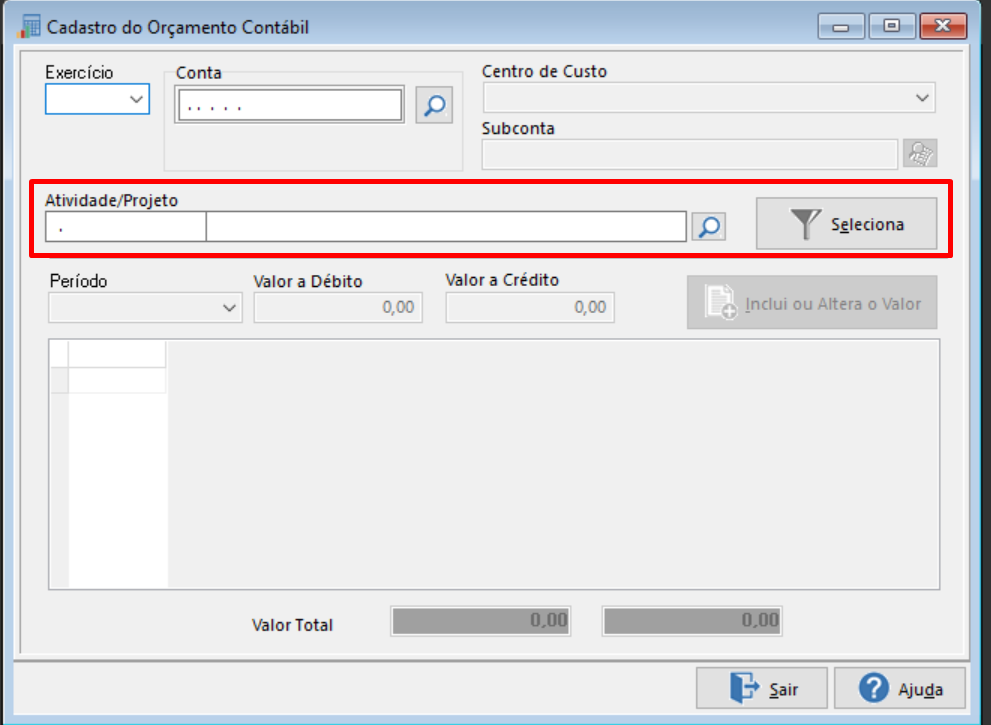The image size is (991, 725).
Task: Close the Cadastro do Orçamento Contábil window
Action: coord(943,27)
